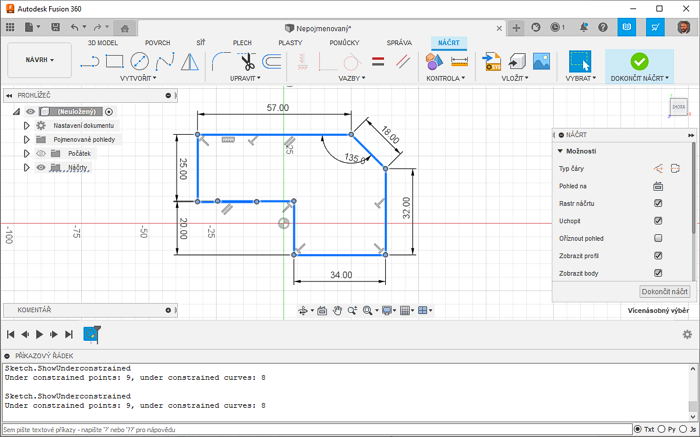Click the Insert SVG icon
Image resolution: width=700 pixels, height=437 pixels.
pos(492,61)
